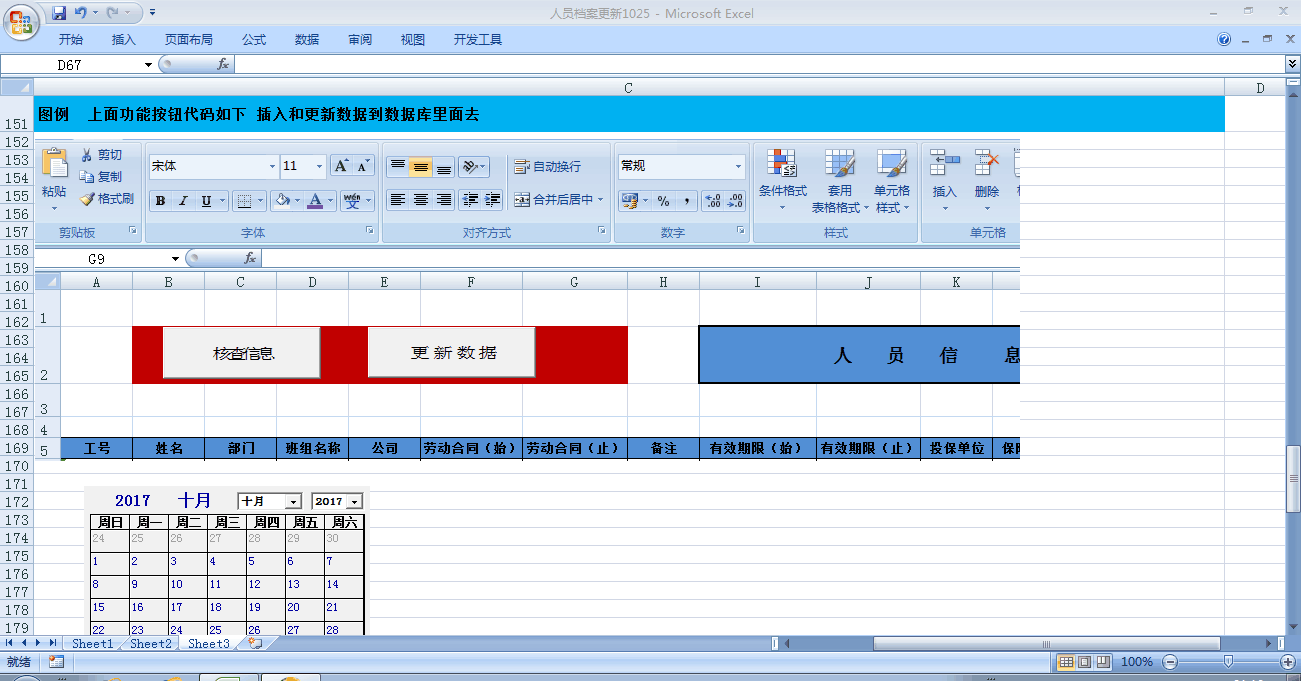1301x681 pixels.
Task: Save the workbook from quick access toolbar
Action: click(x=59, y=13)
